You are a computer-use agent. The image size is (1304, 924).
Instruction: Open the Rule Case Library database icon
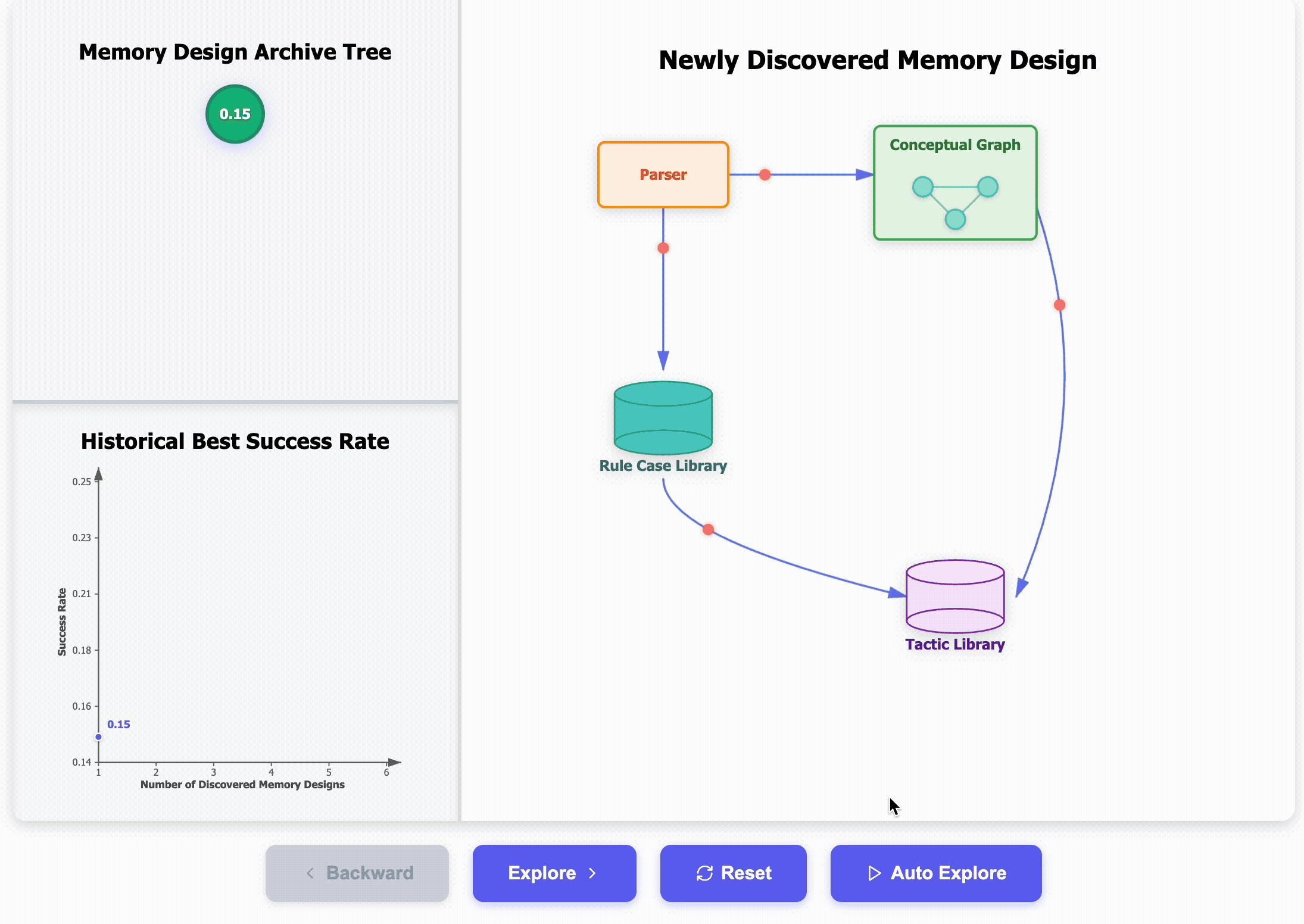click(x=662, y=417)
